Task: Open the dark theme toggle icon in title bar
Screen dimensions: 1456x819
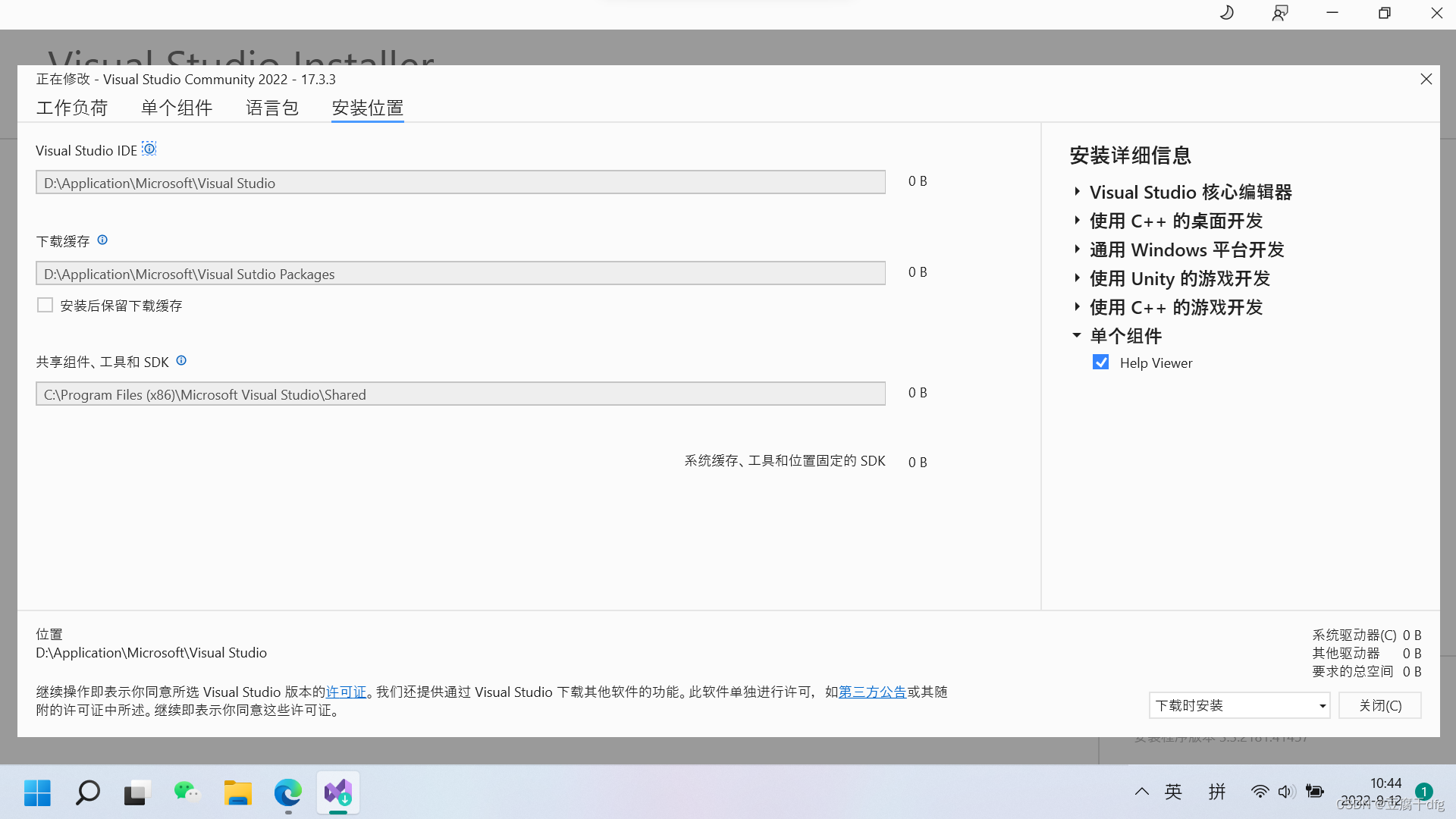Action: click(1226, 13)
